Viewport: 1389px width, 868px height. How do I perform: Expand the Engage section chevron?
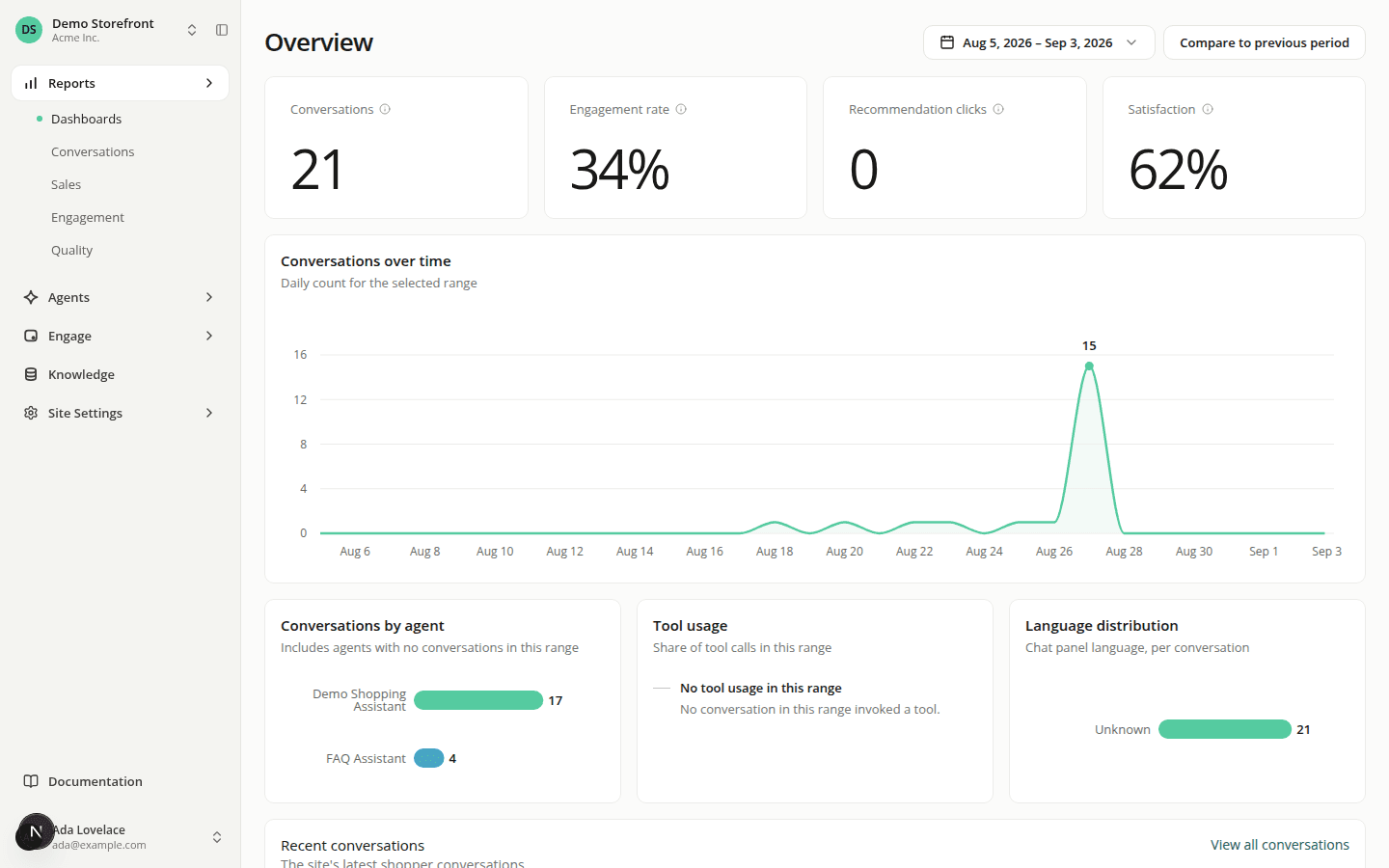(x=209, y=336)
